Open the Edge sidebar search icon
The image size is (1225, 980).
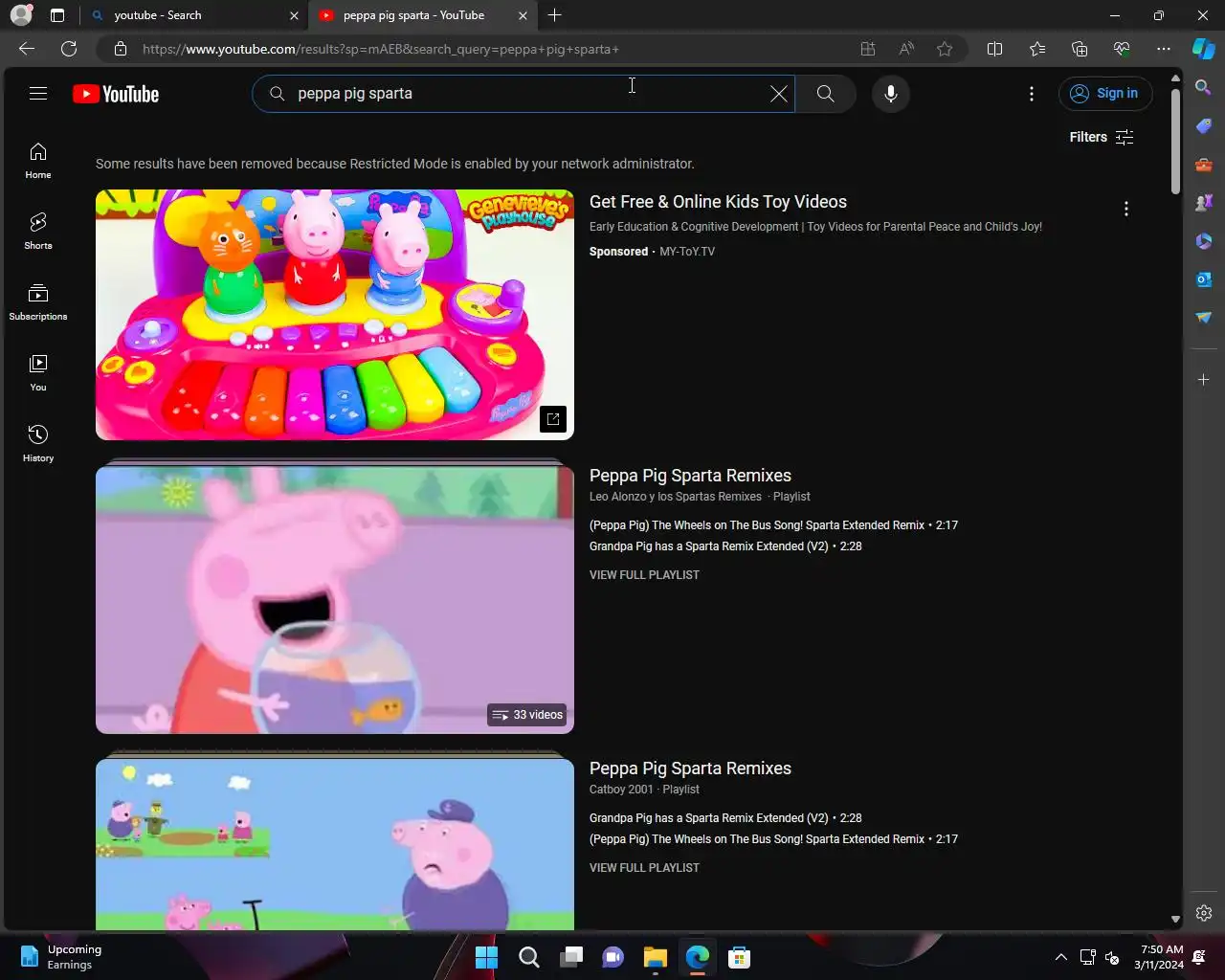click(1204, 88)
